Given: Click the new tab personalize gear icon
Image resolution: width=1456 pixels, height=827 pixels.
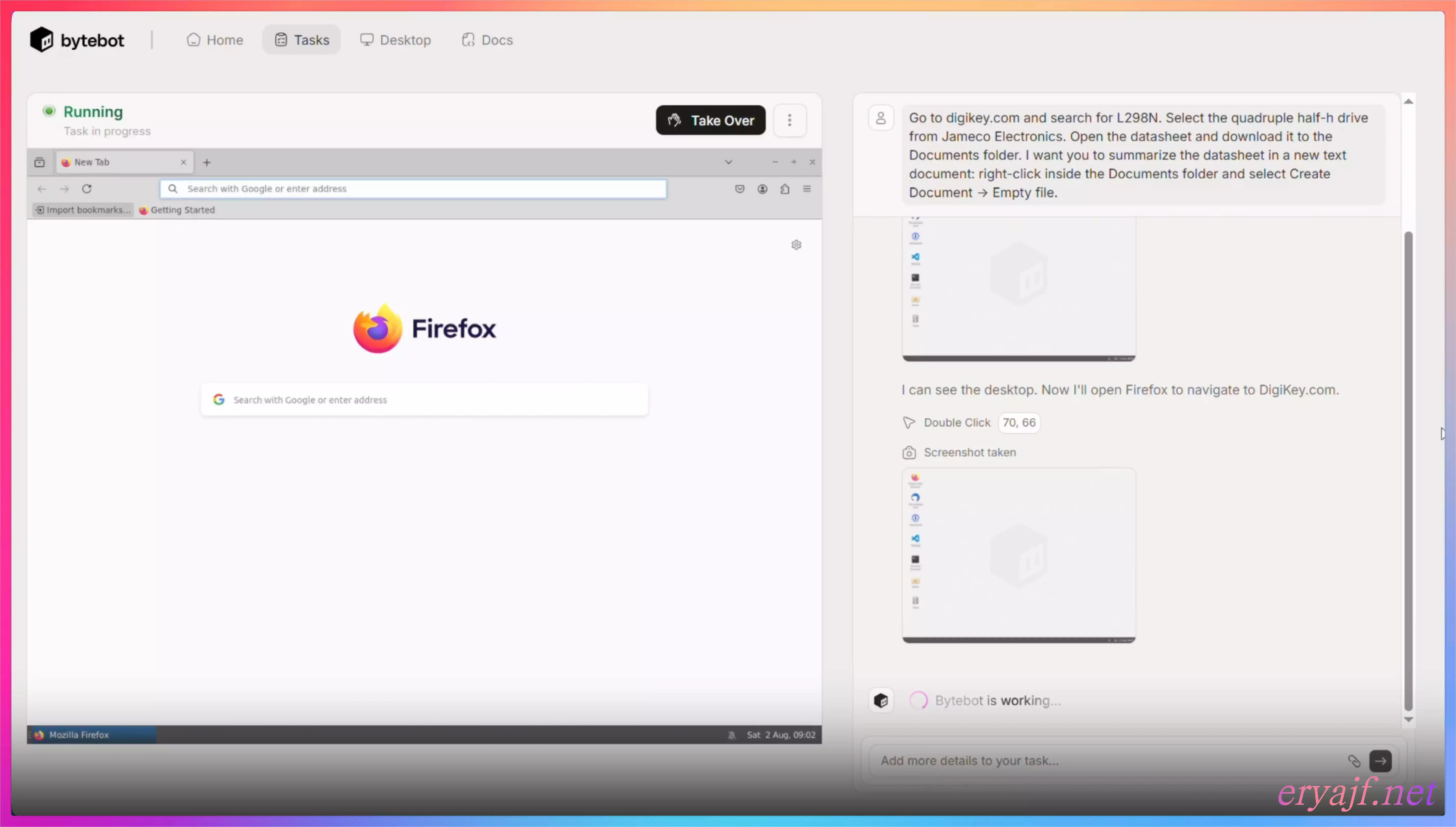Looking at the screenshot, I should coord(796,245).
